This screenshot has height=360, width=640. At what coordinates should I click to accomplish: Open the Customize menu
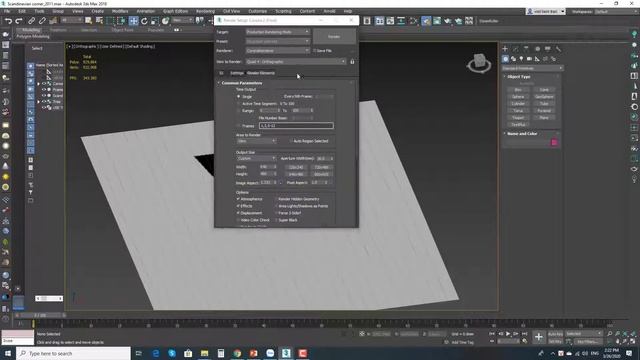[258, 11]
